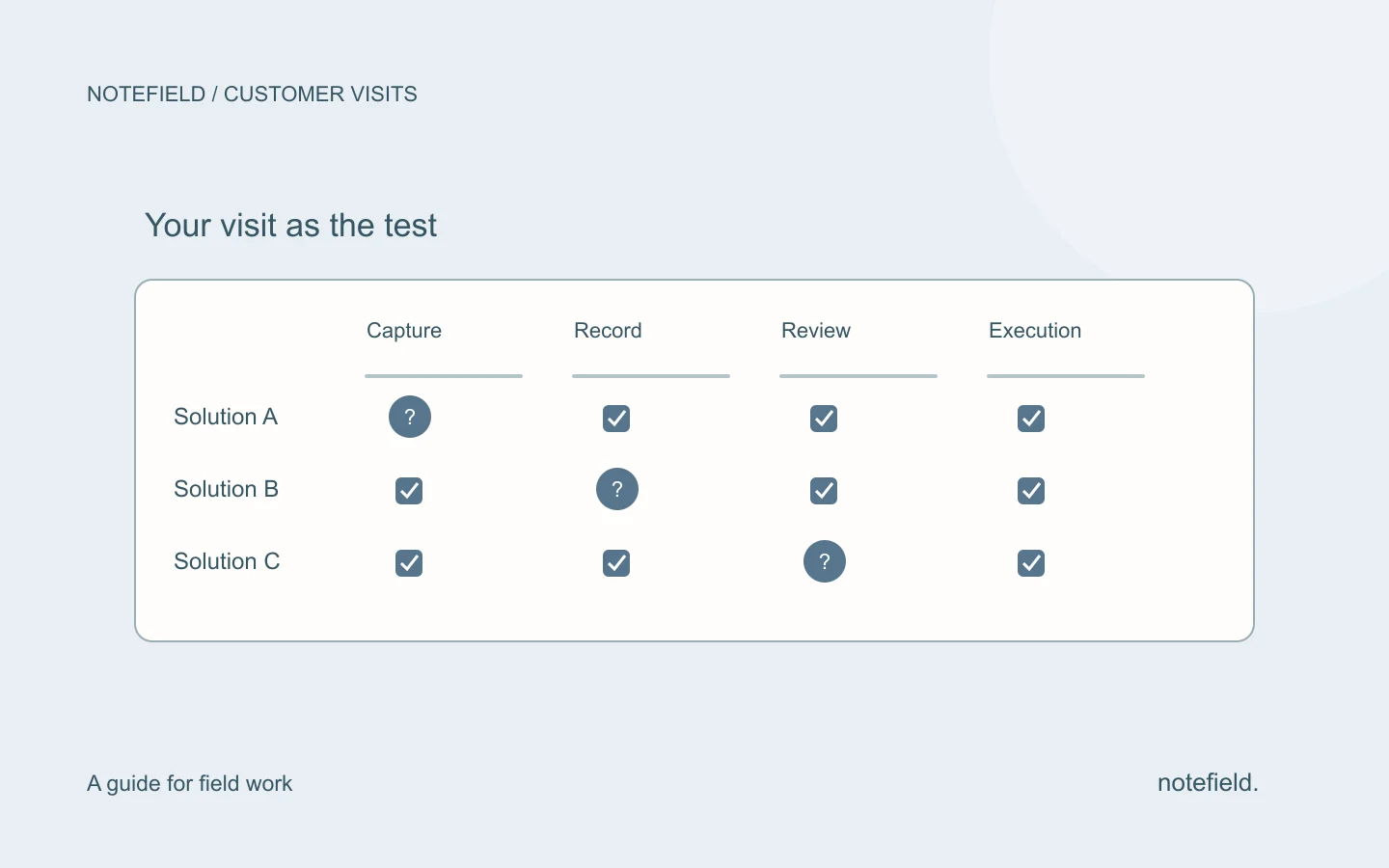Click the Capture column header
The image size is (1389, 868).
coord(404,331)
